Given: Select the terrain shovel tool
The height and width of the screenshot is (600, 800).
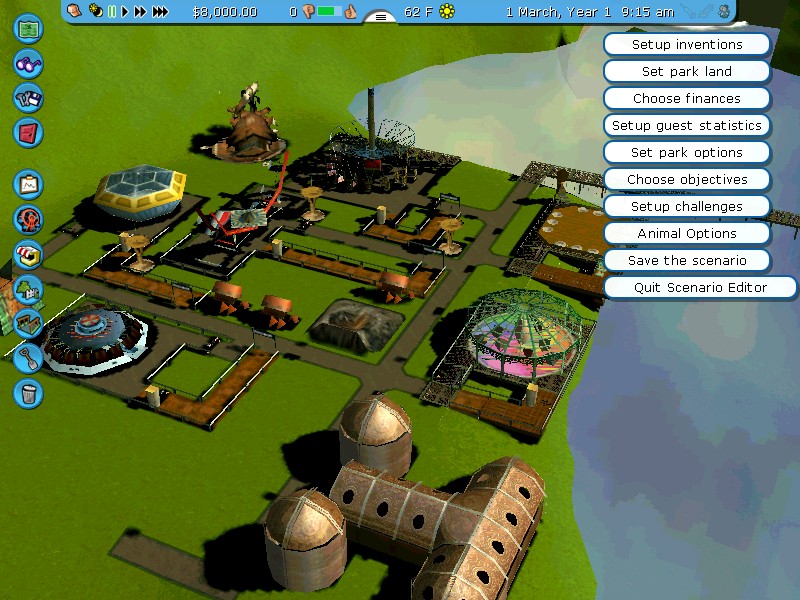Looking at the screenshot, I should click(29, 356).
